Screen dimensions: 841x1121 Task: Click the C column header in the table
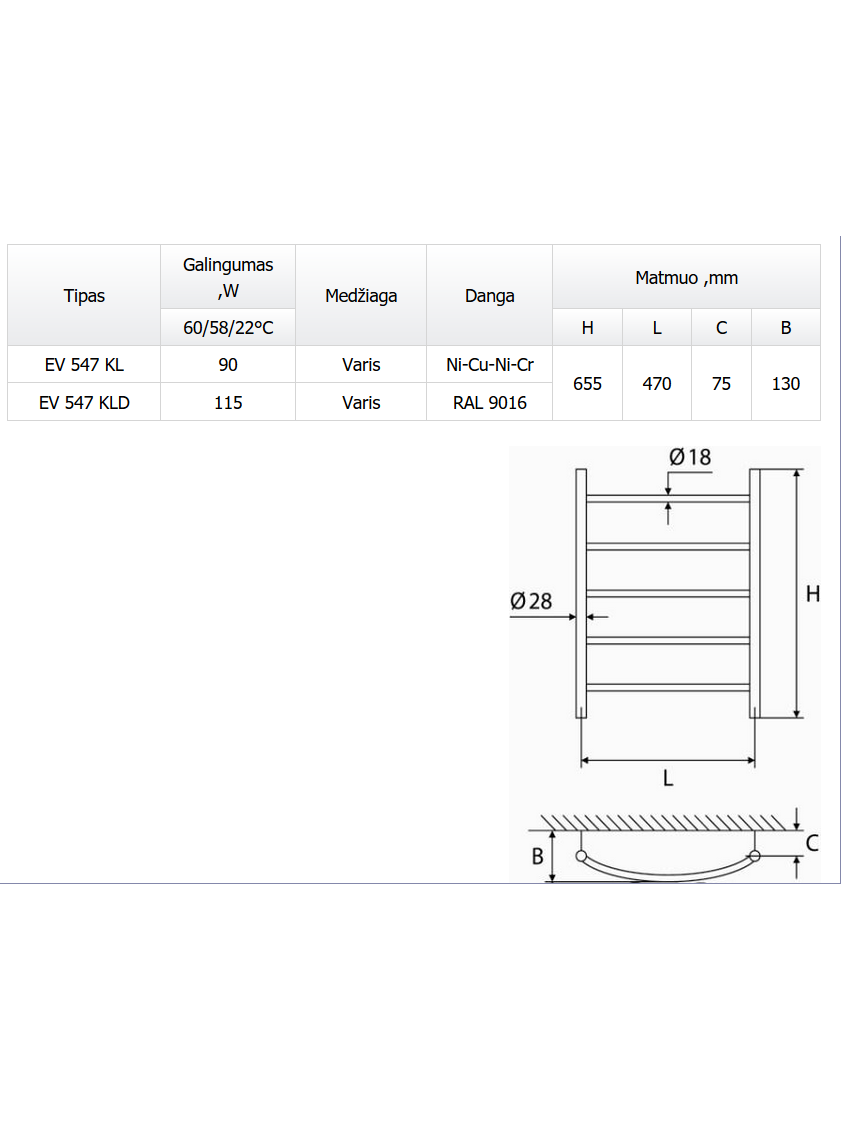[722, 327]
